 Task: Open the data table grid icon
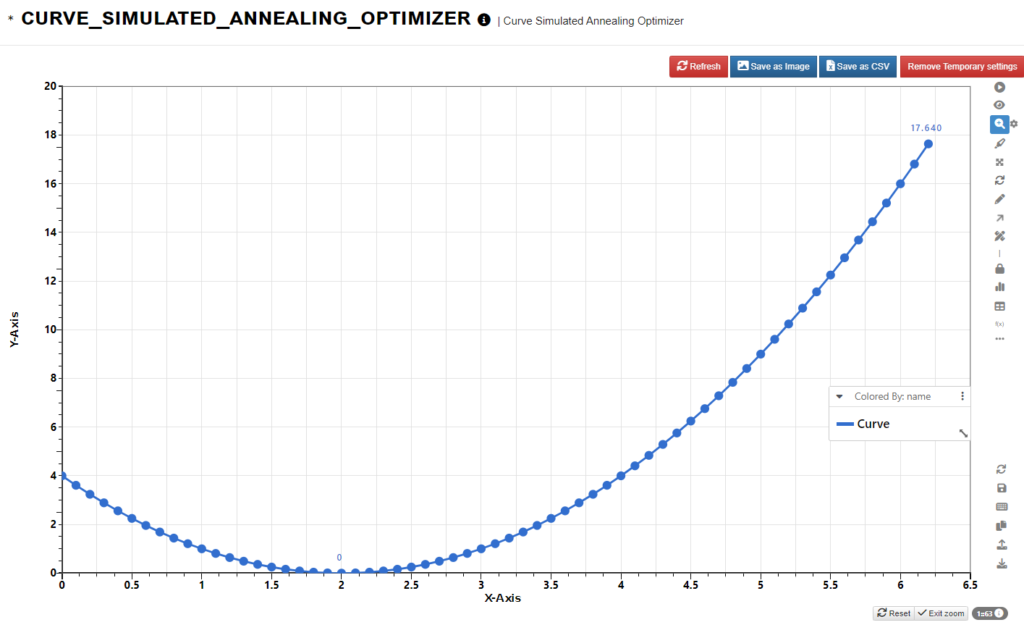999,307
